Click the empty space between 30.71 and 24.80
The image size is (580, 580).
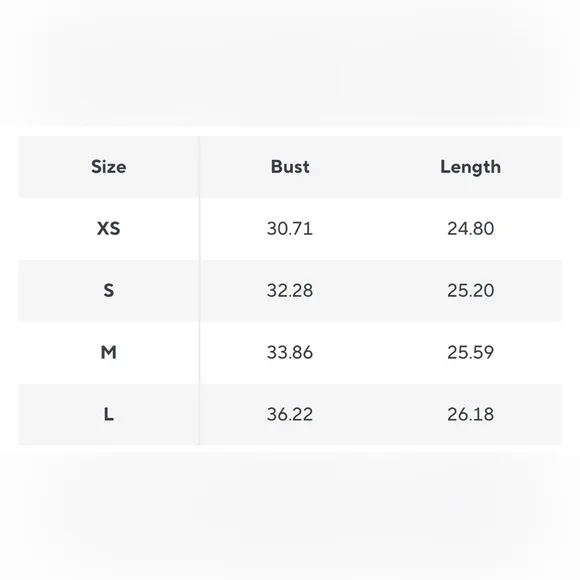coord(380,229)
